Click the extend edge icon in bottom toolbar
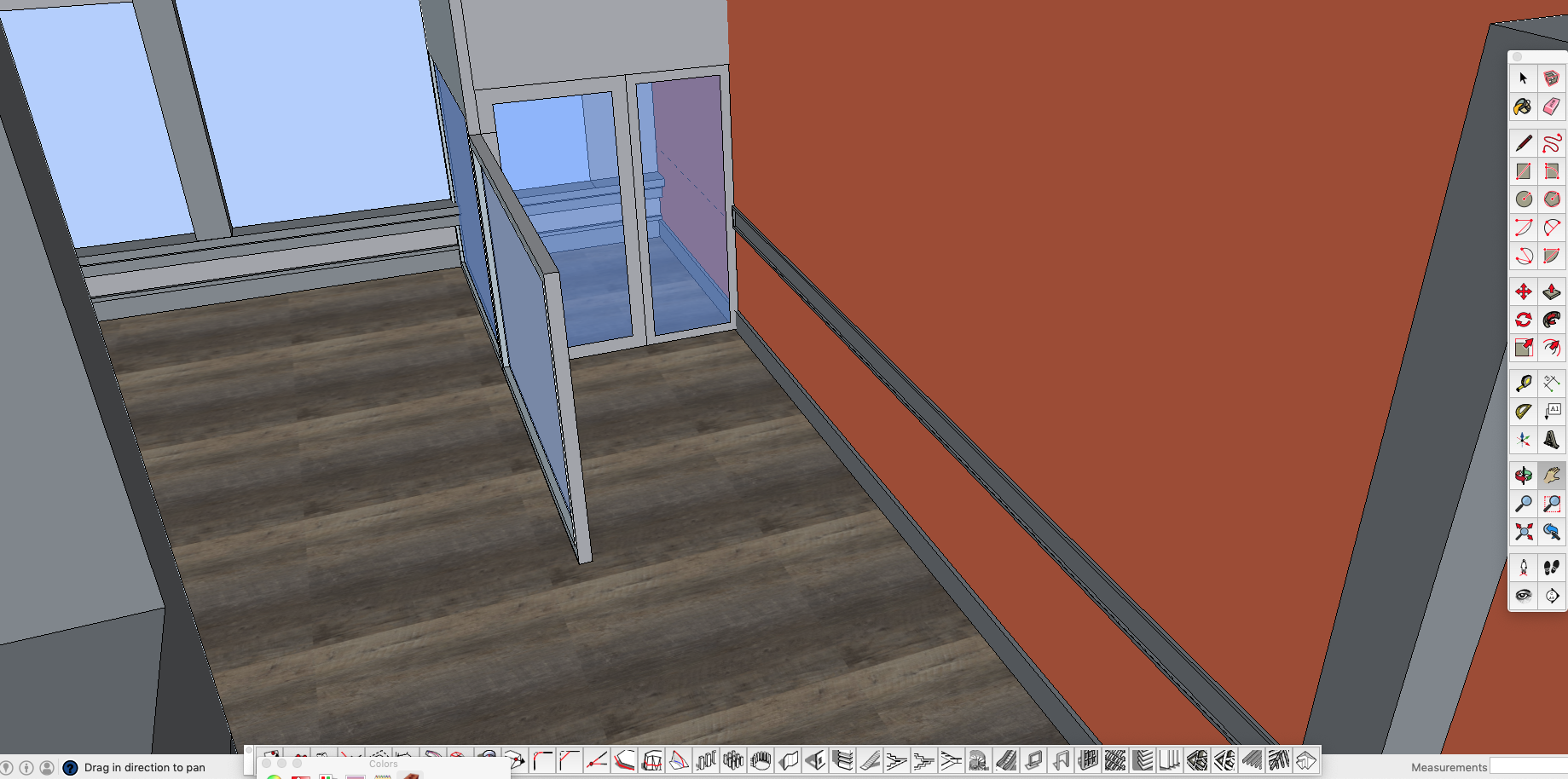Viewport: 1568px width, 779px height. pos(596,760)
